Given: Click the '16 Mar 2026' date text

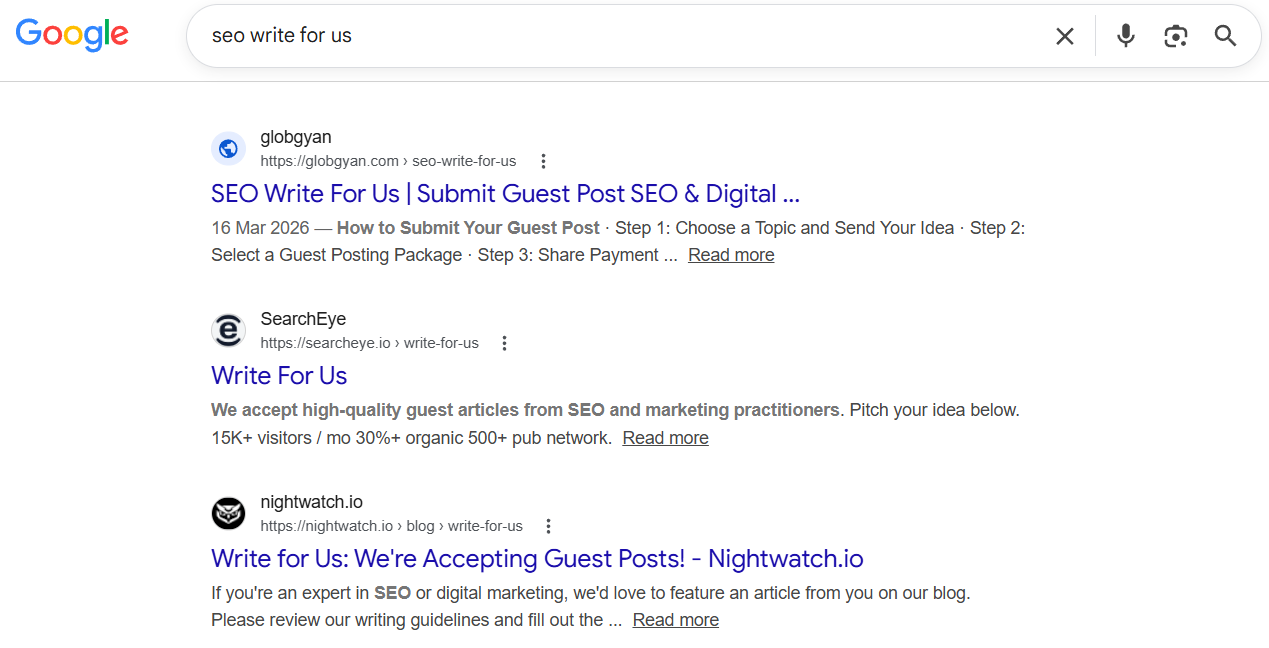Looking at the screenshot, I should [260, 228].
